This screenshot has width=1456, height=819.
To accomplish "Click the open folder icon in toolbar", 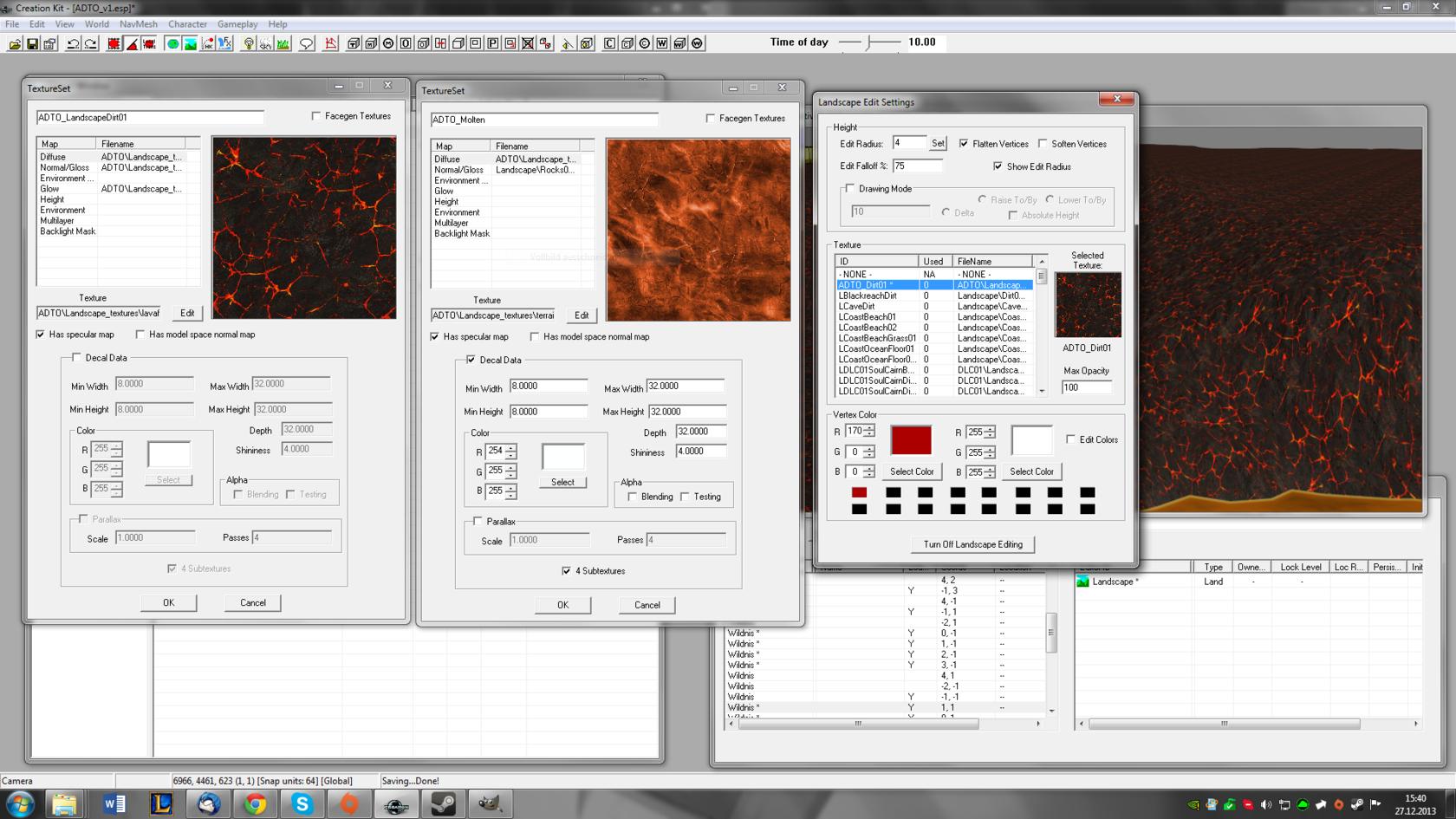I will pyautogui.click(x=15, y=43).
